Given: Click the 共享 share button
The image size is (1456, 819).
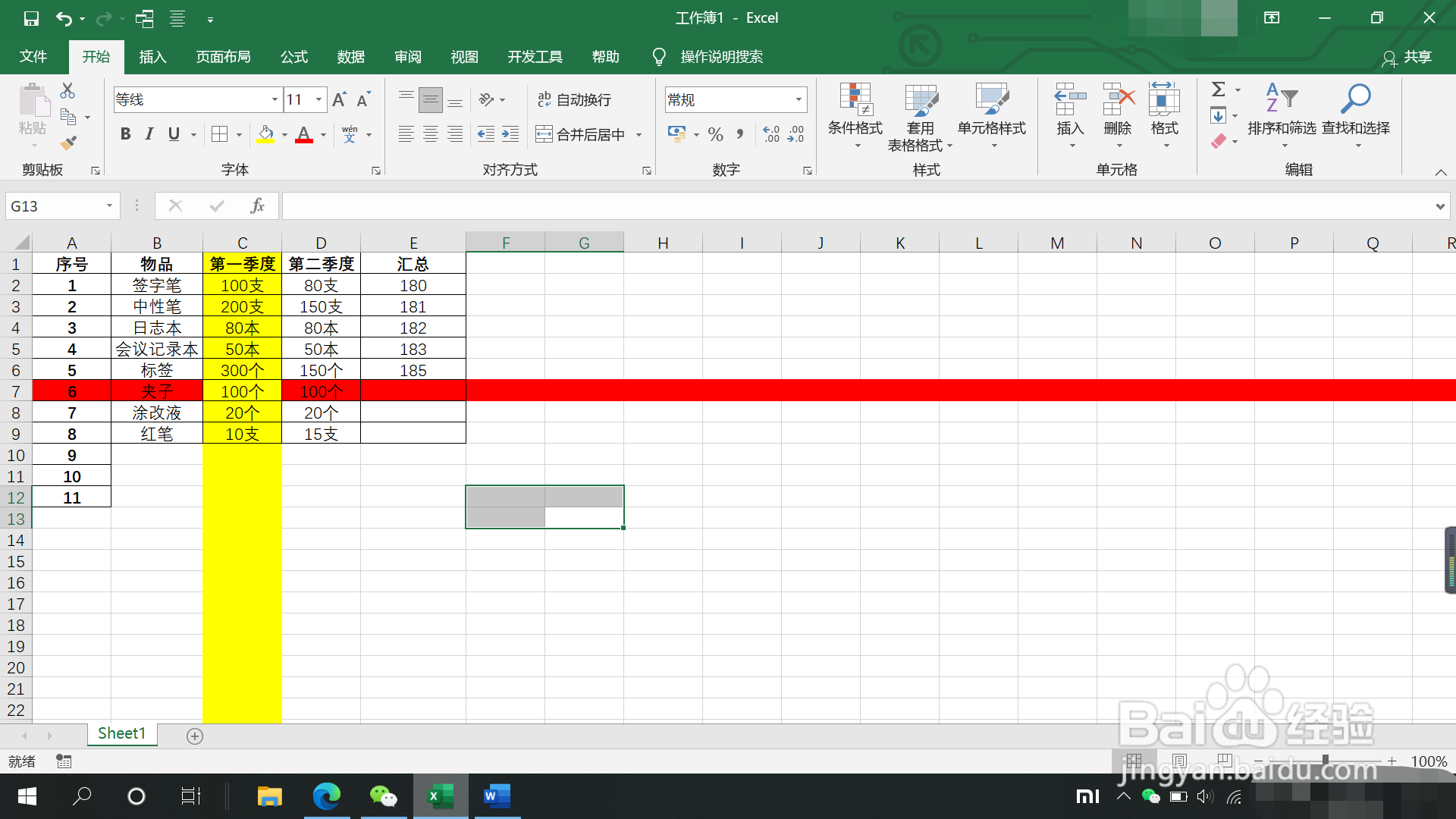Looking at the screenshot, I should click(x=1407, y=57).
